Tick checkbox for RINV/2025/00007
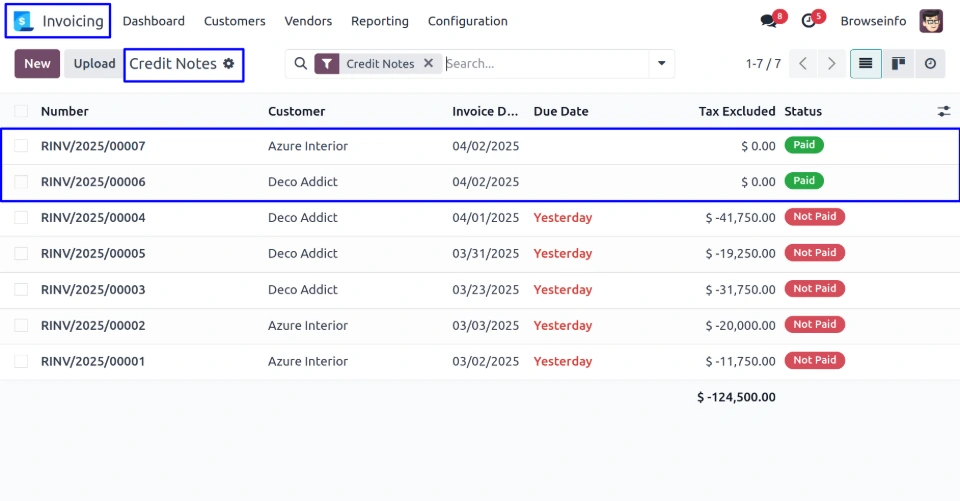 point(21,146)
